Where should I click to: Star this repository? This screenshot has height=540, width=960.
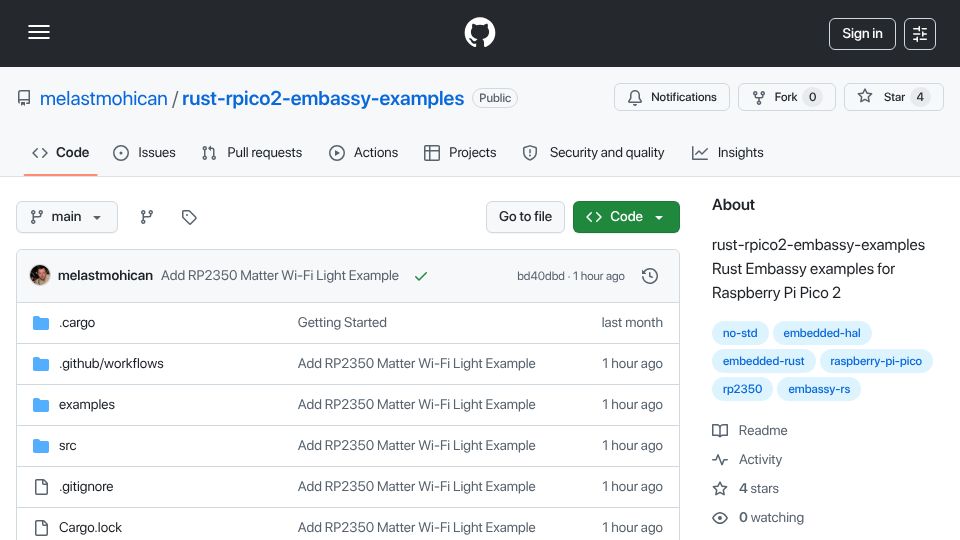click(894, 97)
